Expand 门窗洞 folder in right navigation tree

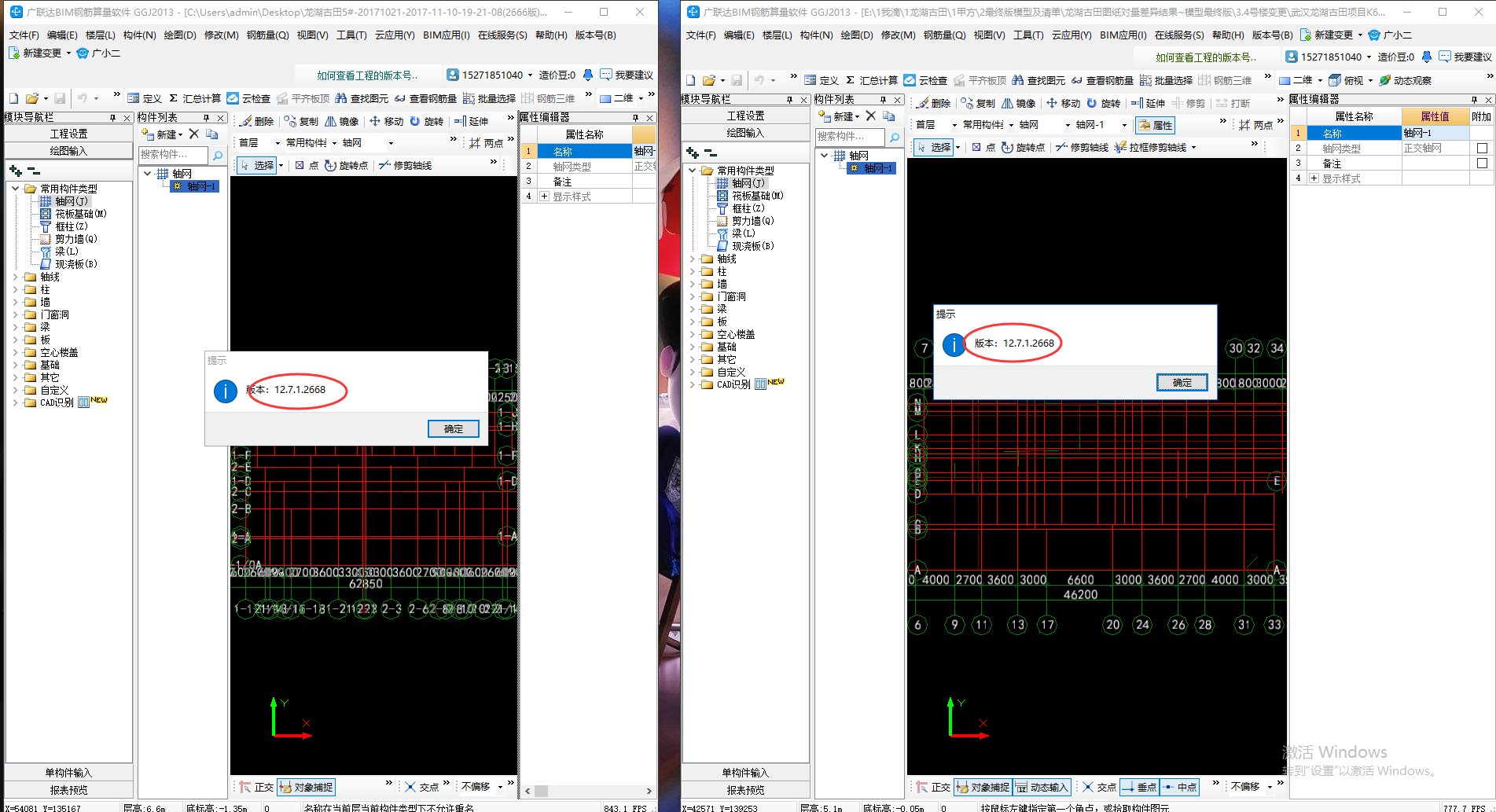point(693,296)
